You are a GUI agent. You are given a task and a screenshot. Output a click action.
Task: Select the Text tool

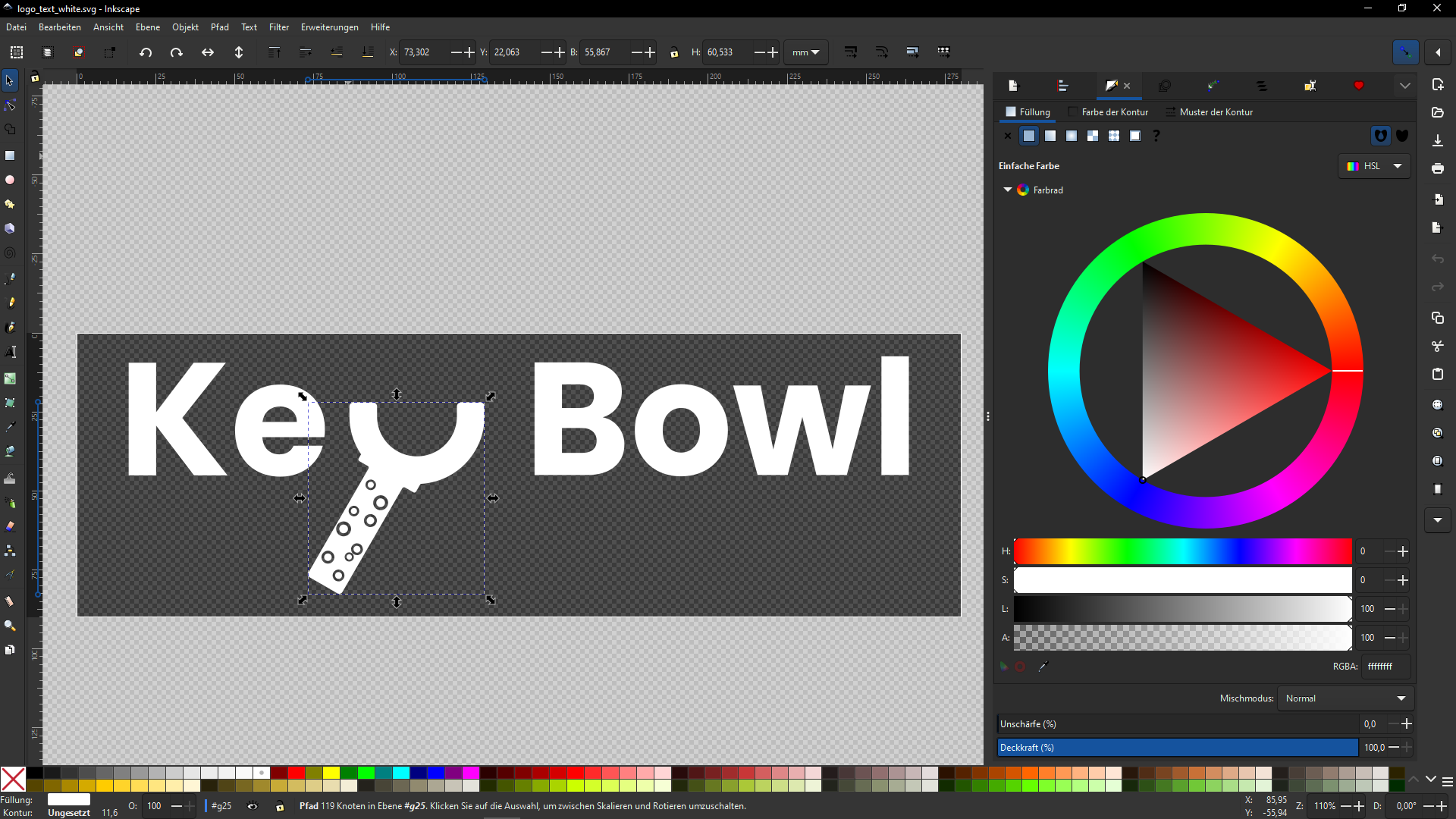point(10,352)
